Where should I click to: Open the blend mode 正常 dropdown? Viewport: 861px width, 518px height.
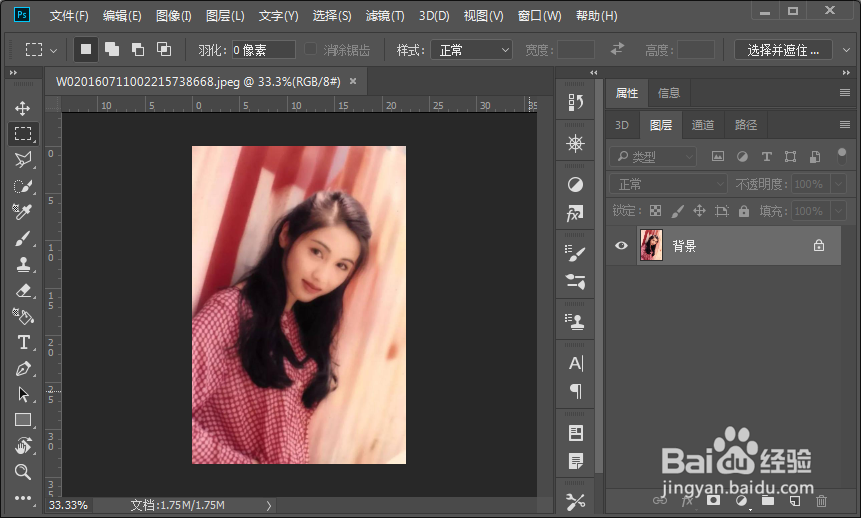point(668,184)
